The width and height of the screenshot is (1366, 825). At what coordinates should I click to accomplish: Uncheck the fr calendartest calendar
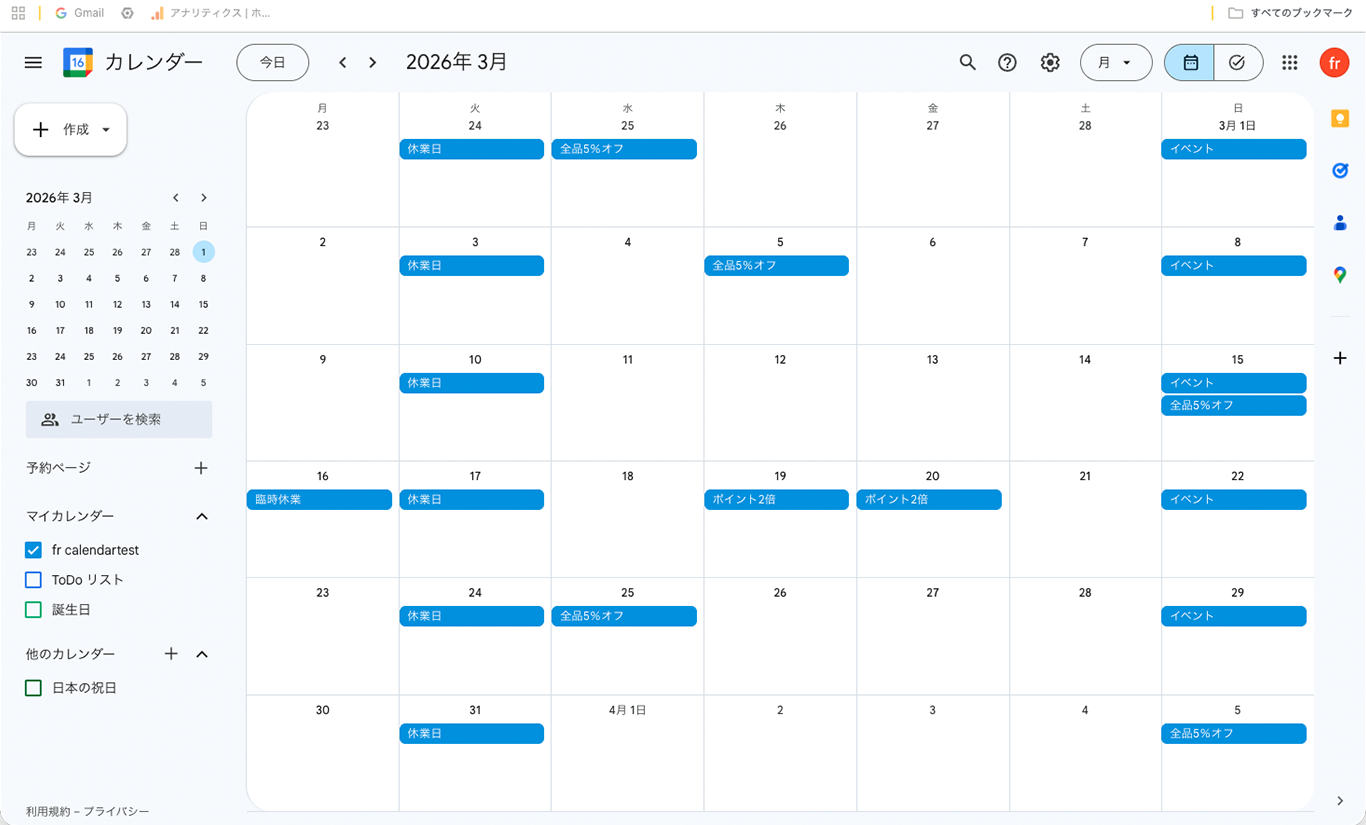pos(33,550)
